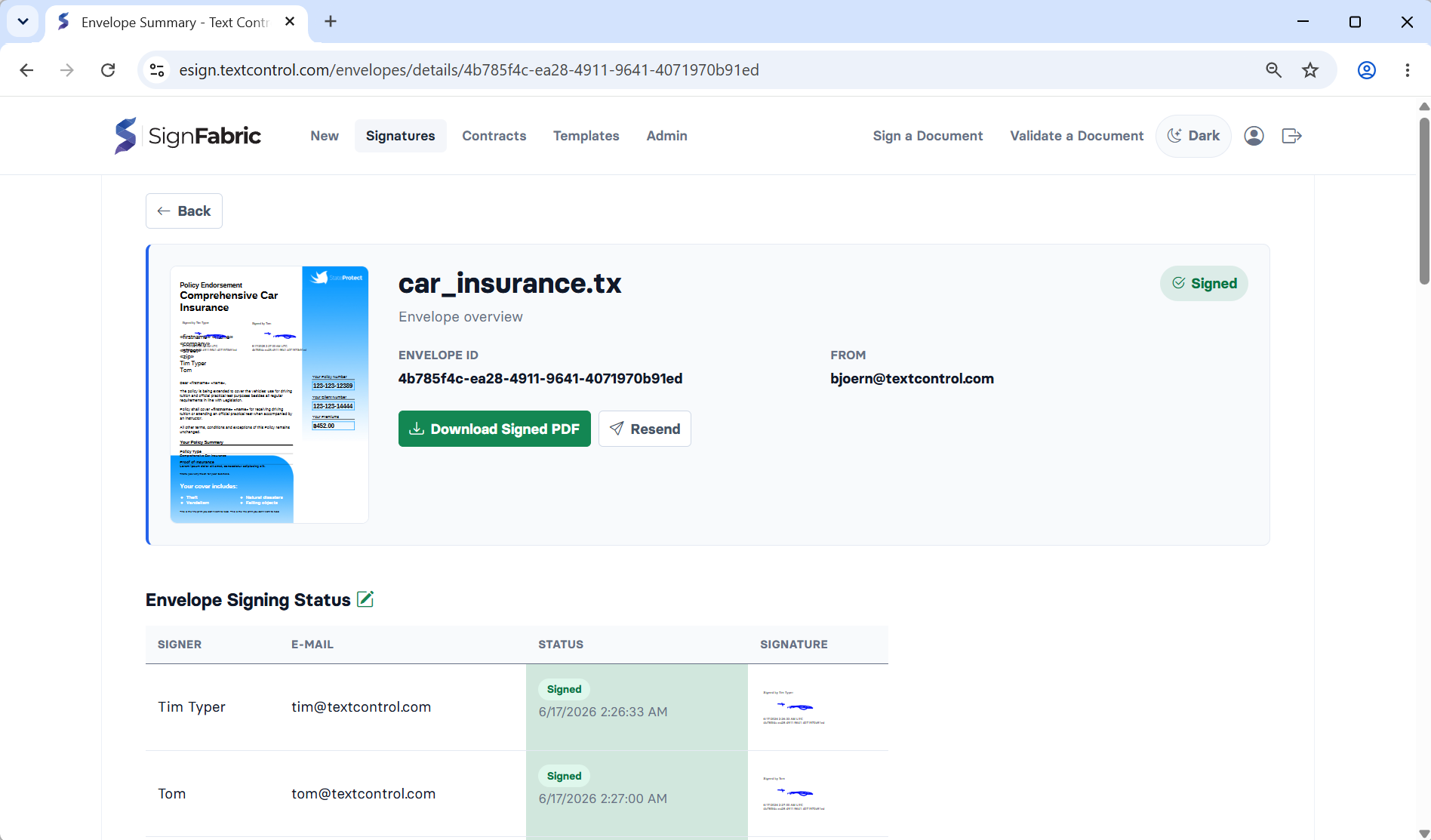Click the Tom signer name
Image resolution: width=1431 pixels, height=840 pixels.
172,794
